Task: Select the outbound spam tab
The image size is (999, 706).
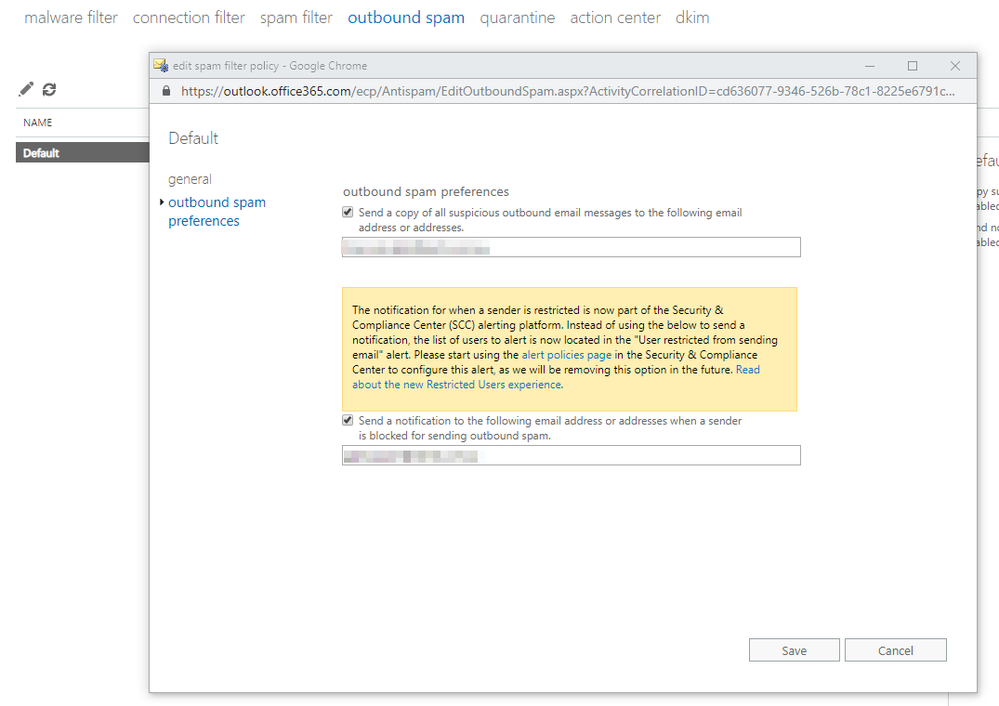Action: pos(406,18)
